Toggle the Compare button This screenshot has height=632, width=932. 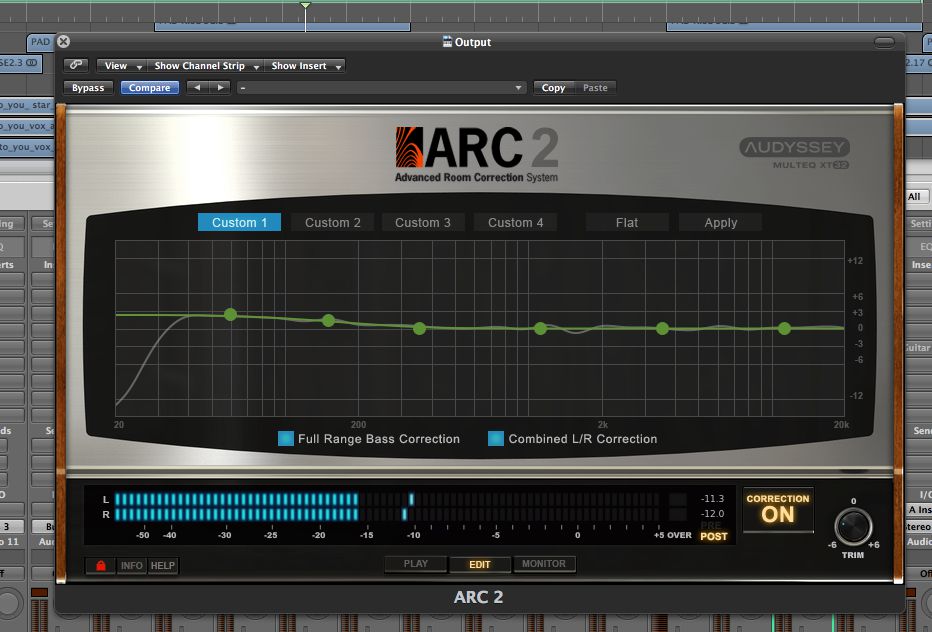tap(149, 87)
